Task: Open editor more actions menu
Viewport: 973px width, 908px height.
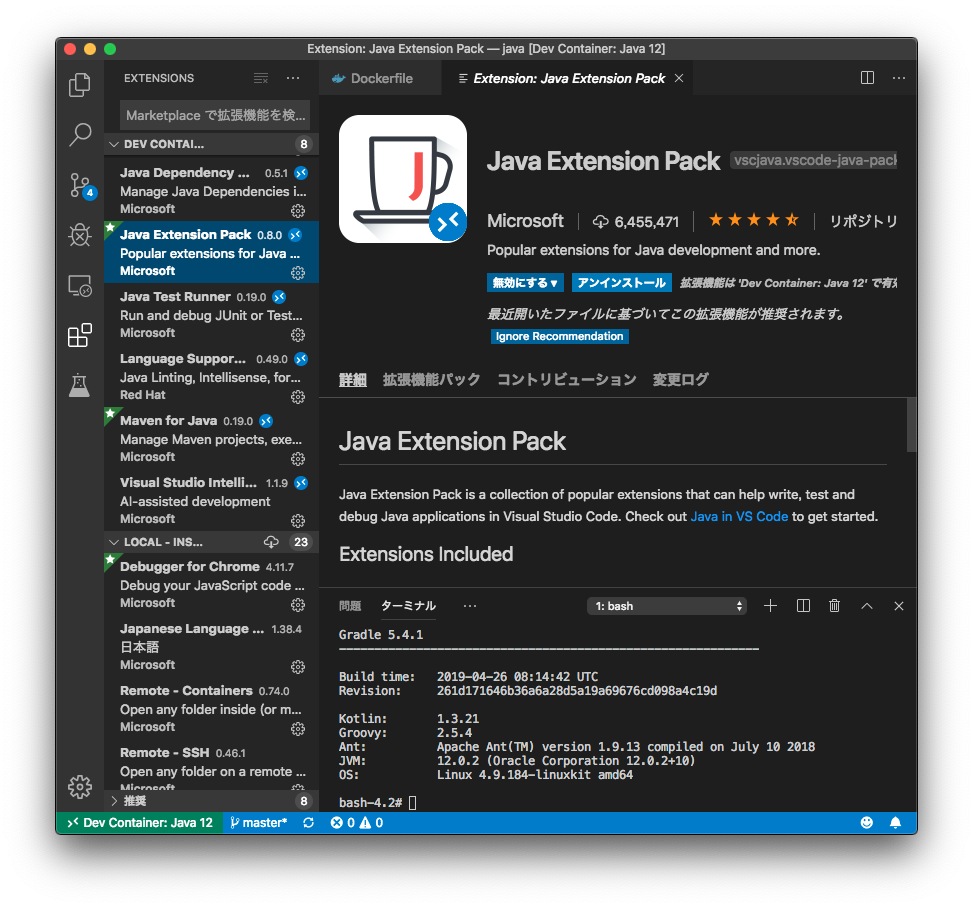Action: [x=899, y=78]
